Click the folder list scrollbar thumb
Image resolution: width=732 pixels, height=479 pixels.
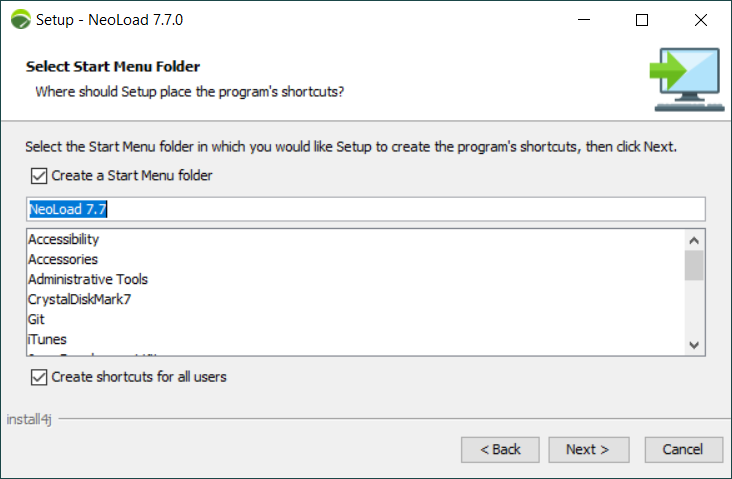pos(694,265)
